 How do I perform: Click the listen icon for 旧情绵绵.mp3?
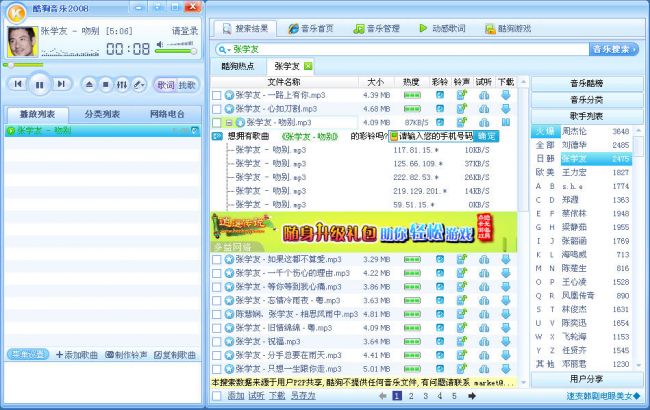(484, 328)
